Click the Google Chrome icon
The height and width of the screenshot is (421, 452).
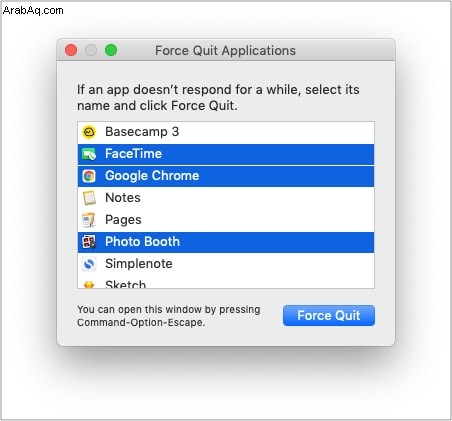point(89,176)
